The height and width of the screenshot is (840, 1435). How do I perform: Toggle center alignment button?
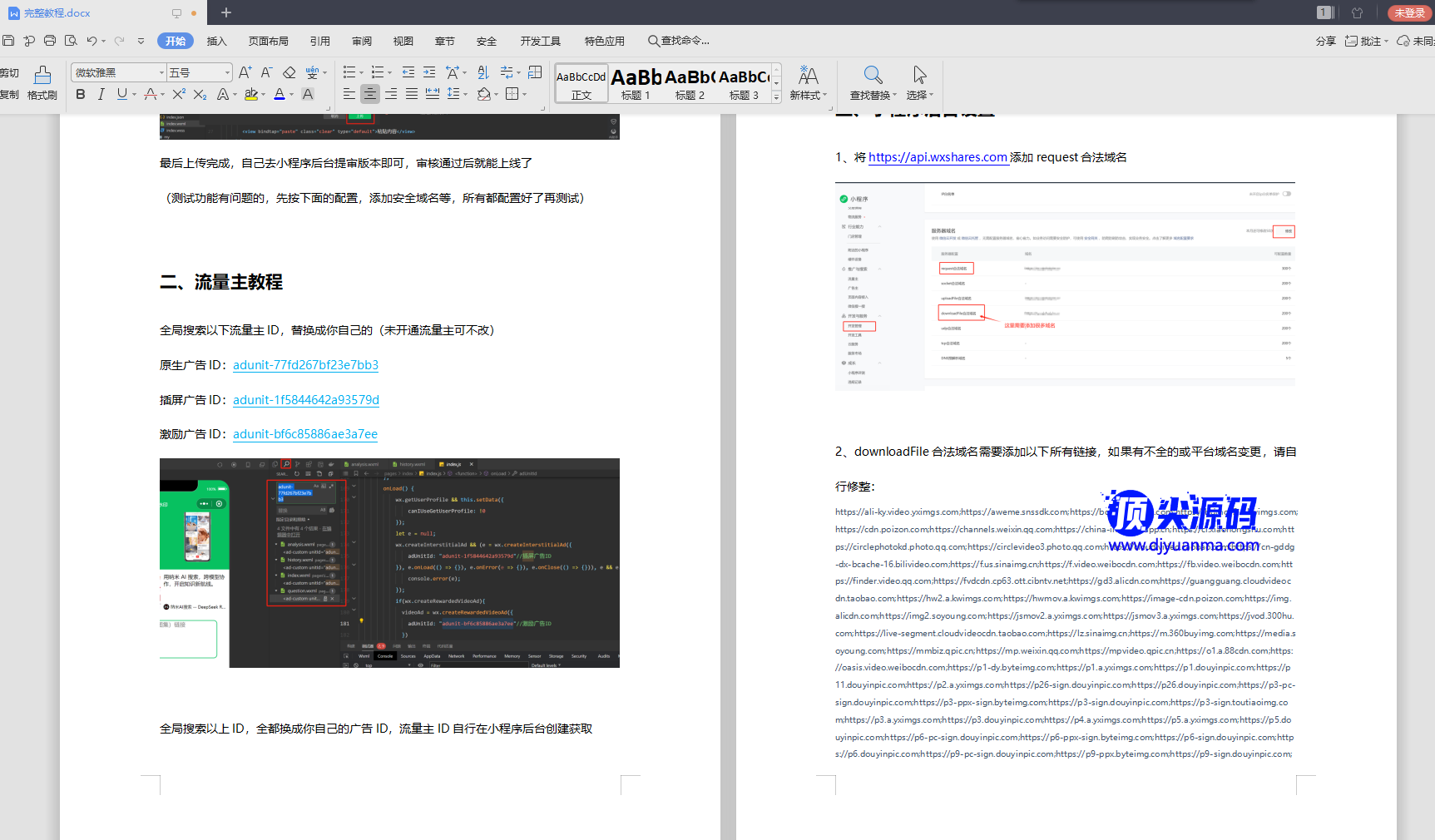tap(370, 95)
